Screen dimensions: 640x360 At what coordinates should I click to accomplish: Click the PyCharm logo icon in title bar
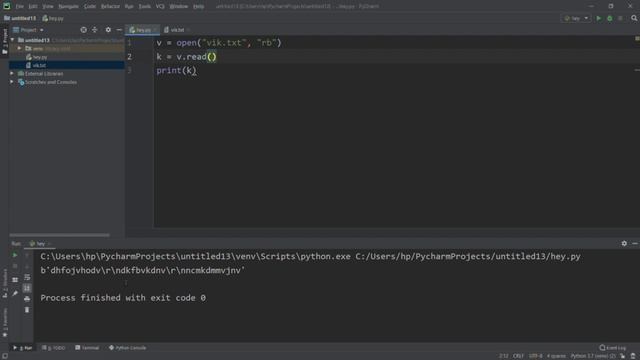(x=7, y=6)
